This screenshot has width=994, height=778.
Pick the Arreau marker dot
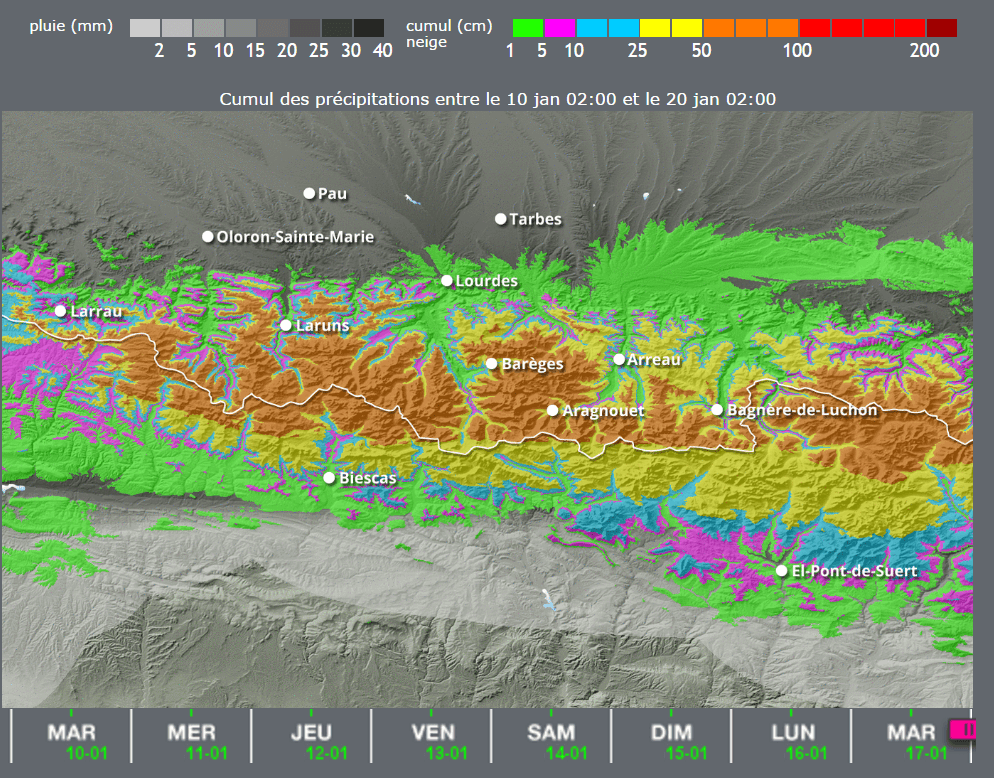(x=619, y=360)
